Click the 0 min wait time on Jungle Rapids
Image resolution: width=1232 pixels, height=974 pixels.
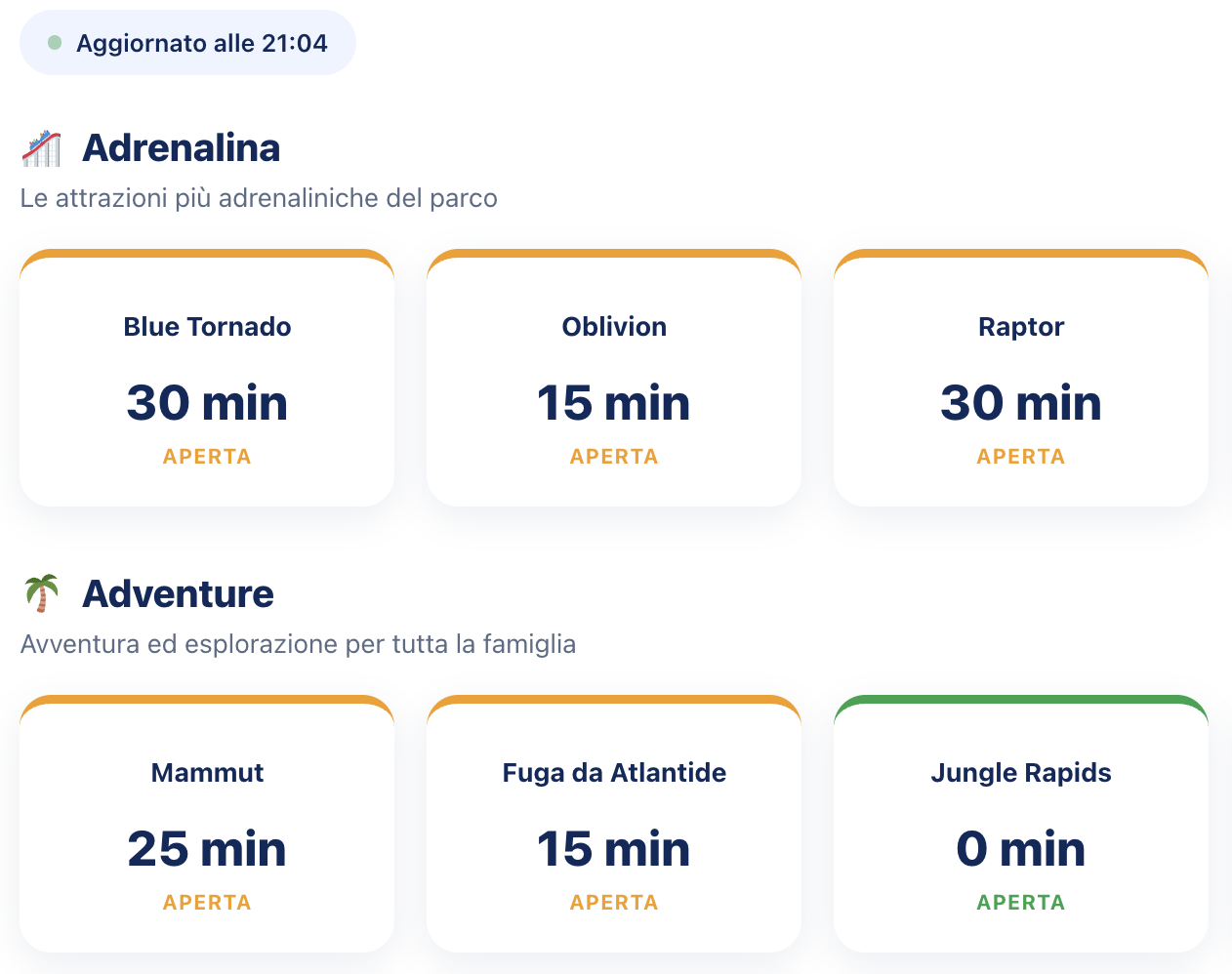click(1021, 849)
